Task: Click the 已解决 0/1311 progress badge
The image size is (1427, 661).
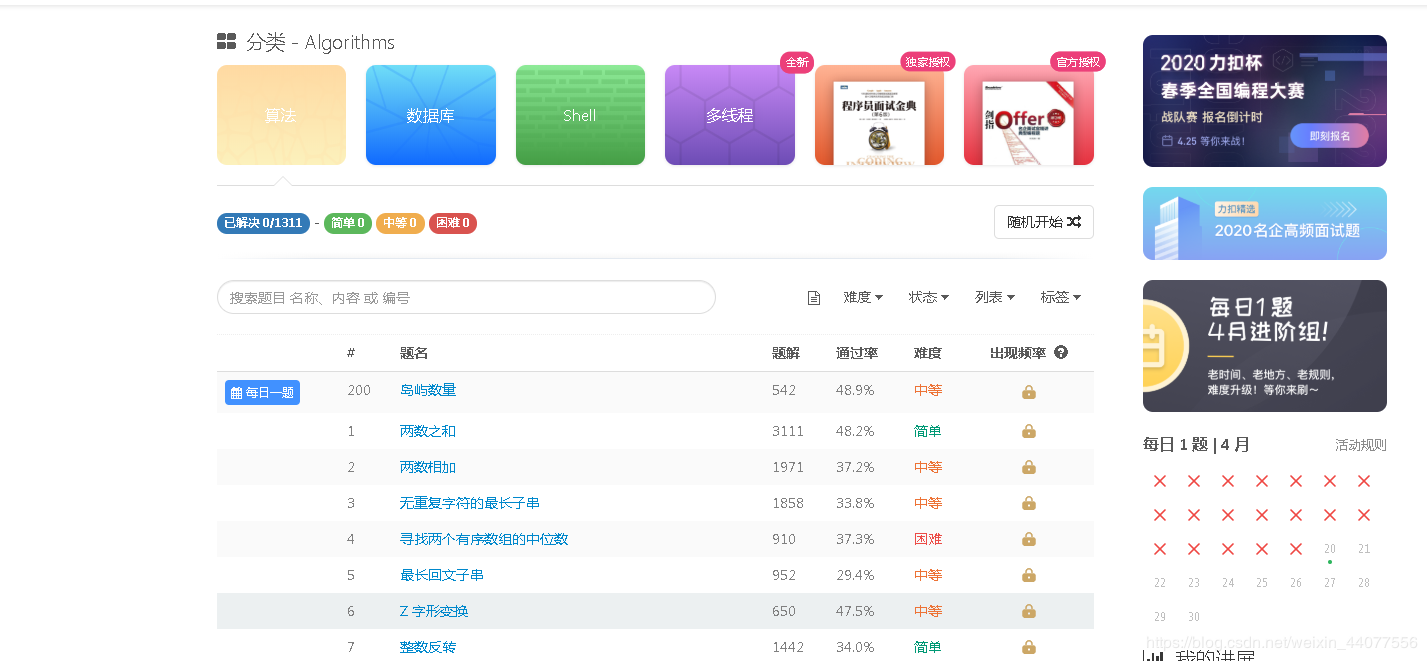Action: pos(263,223)
